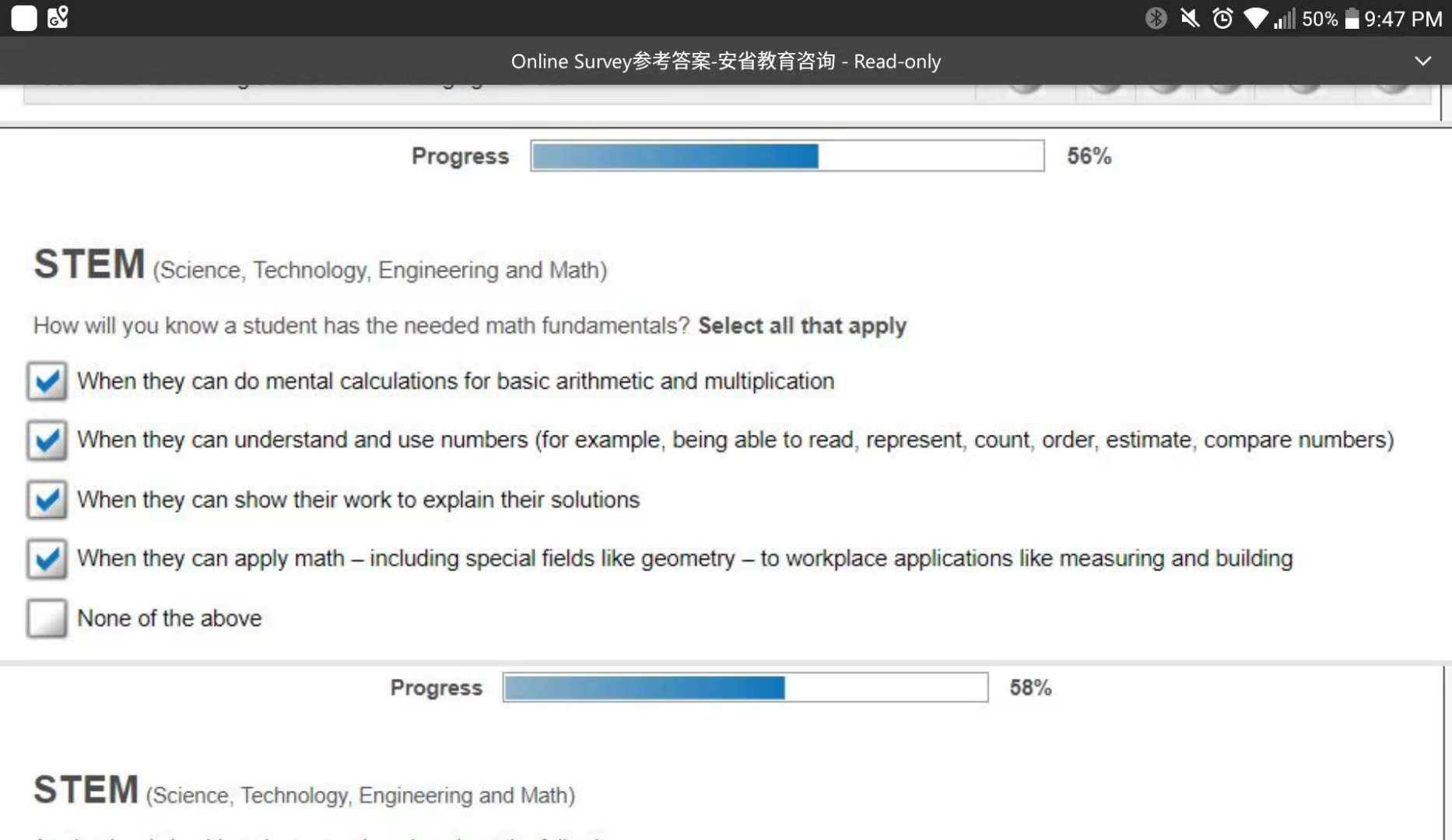
Task: Tap the battery 50% indicator icon
Action: pyautogui.click(x=1352, y=18)
